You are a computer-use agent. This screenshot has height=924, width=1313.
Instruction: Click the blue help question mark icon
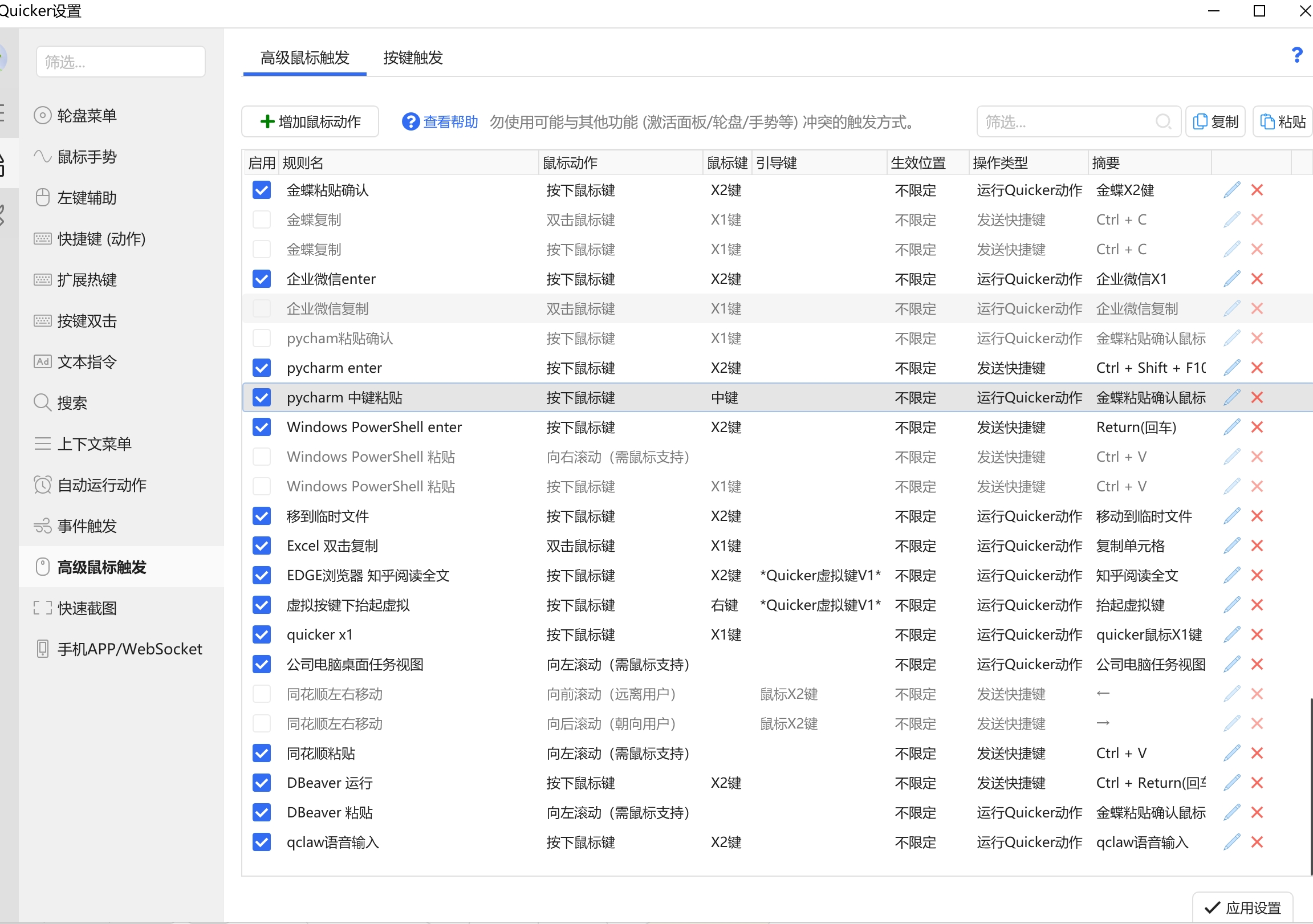pos(1296,55)
